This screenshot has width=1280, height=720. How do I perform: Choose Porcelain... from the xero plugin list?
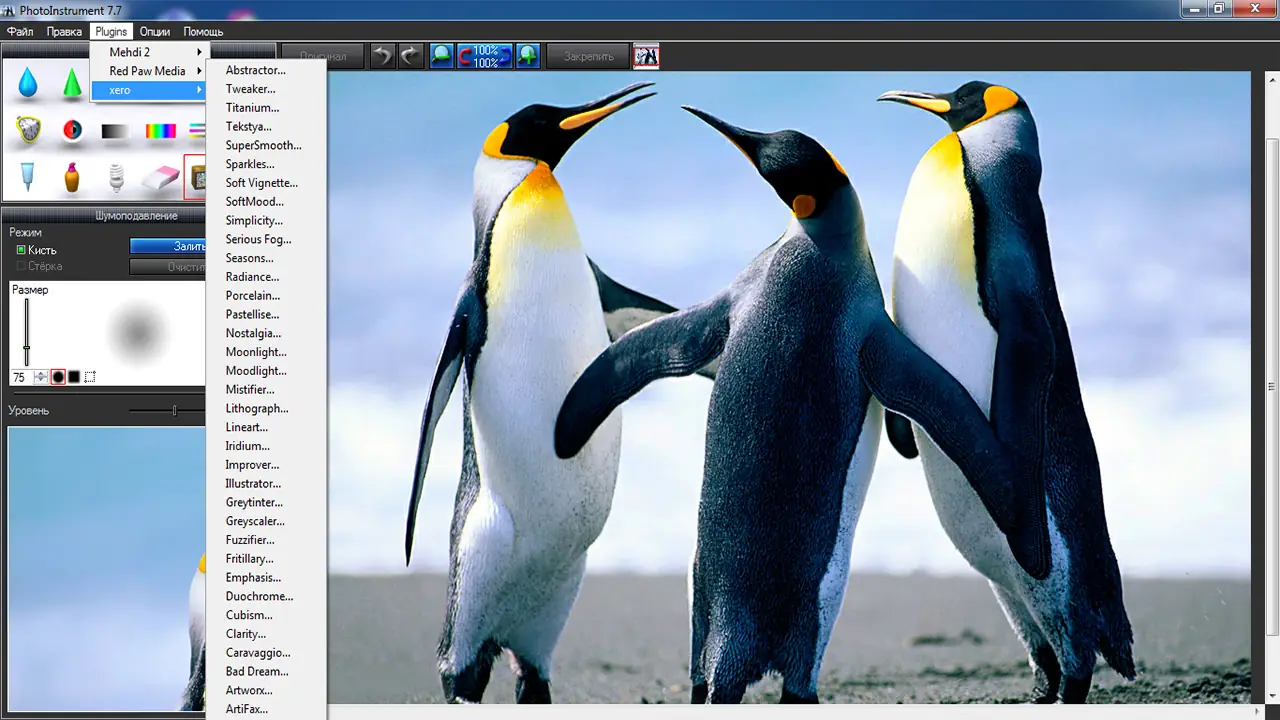pos(253,296)
